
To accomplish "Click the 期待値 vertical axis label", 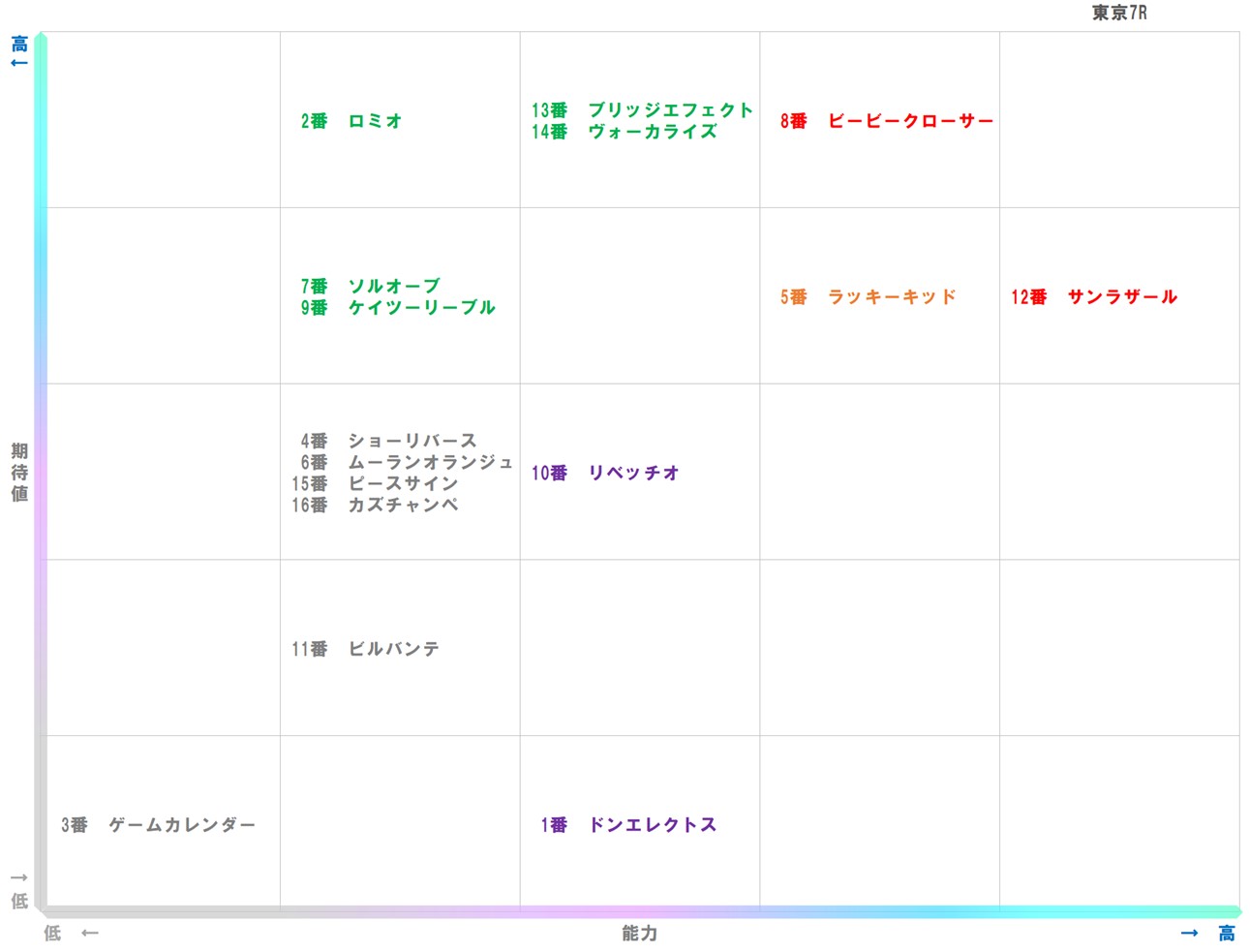I will pyautogui.click(x=17, y=472).
